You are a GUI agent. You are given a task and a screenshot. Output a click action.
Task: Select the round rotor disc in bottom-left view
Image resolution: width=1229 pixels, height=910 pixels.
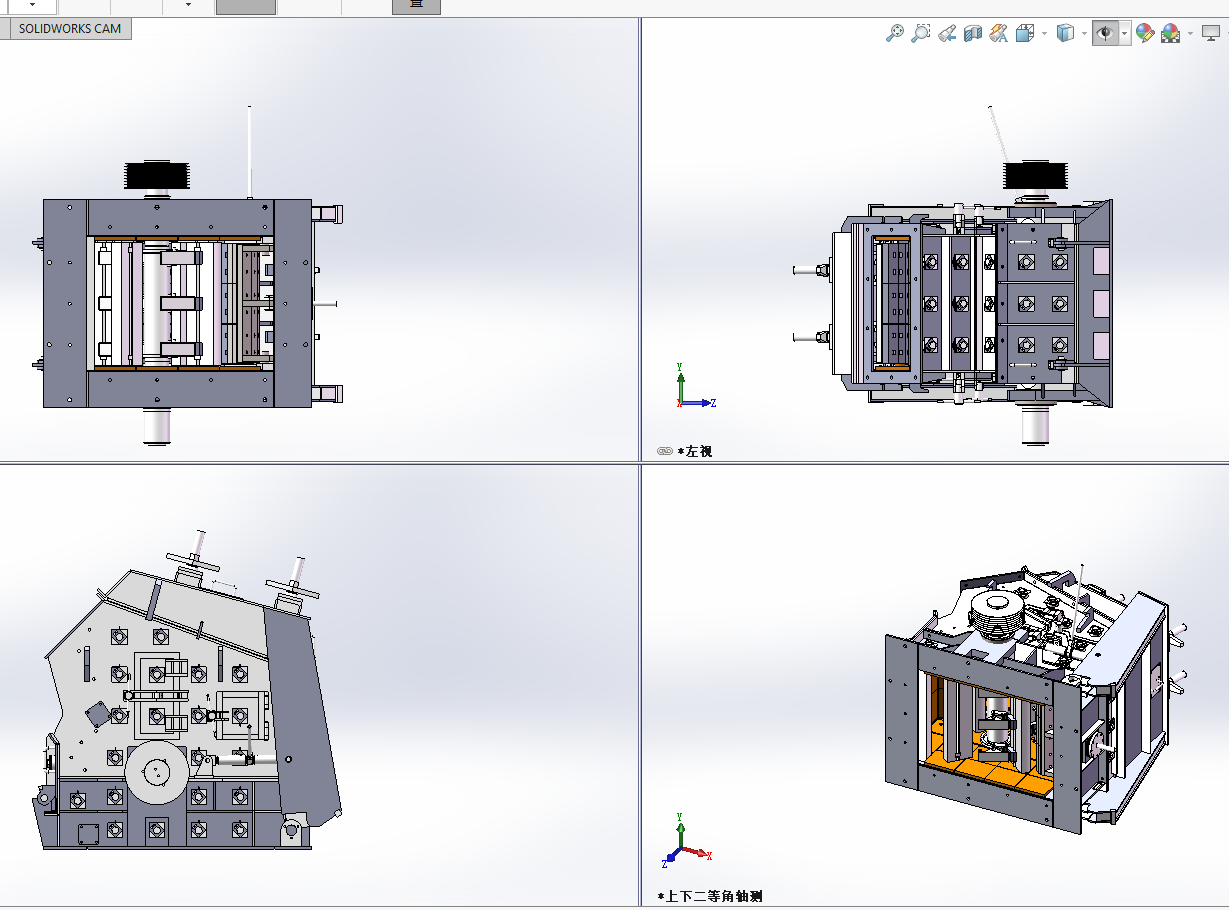[x=156, y=772]
